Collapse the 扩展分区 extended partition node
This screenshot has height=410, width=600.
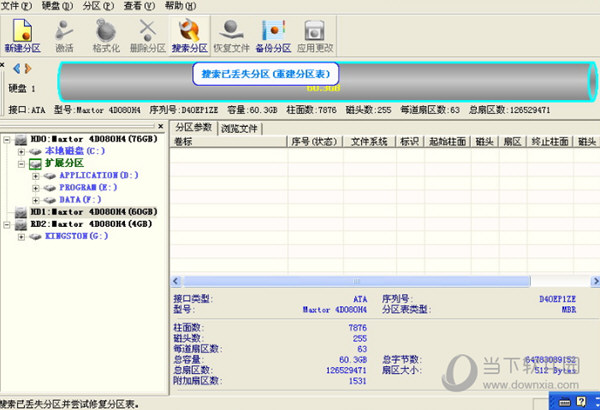pyautogui.click(x=22, y=163)
